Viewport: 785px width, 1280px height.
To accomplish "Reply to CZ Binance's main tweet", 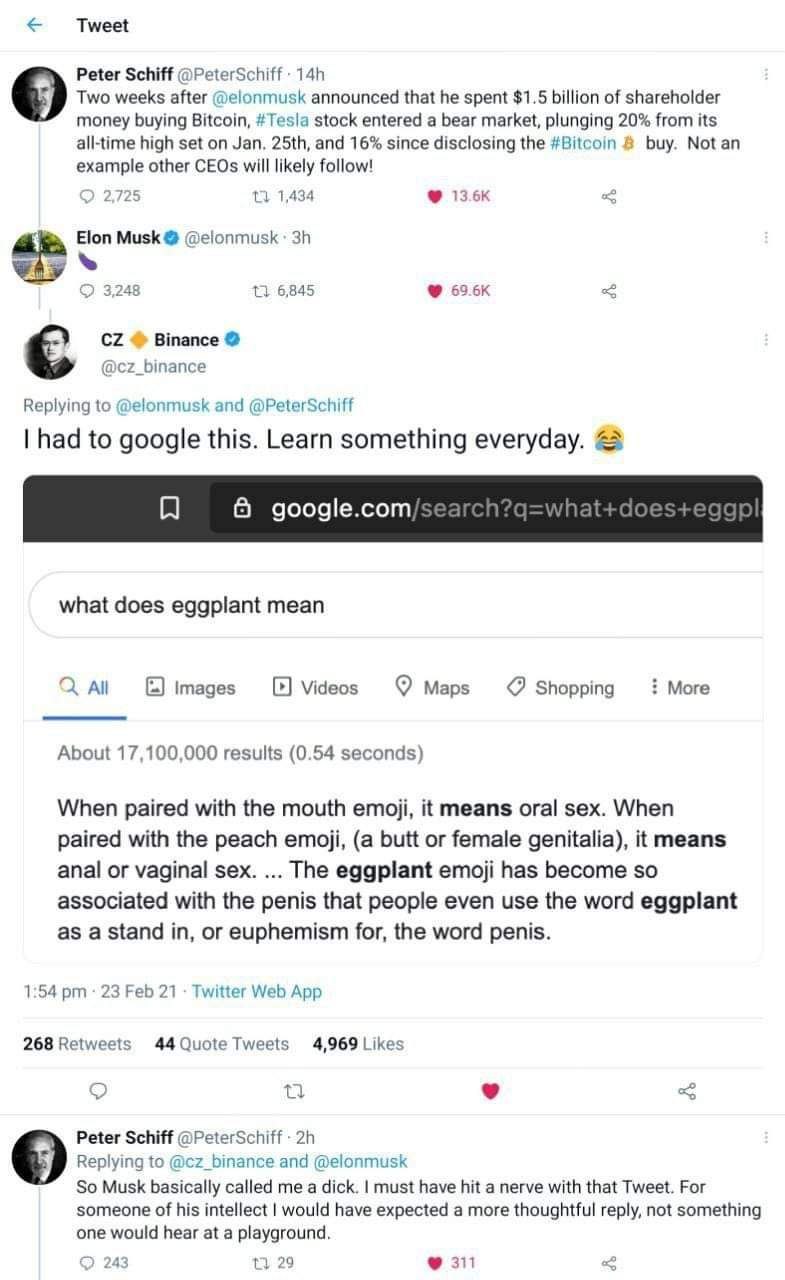I will point(98,1091).
